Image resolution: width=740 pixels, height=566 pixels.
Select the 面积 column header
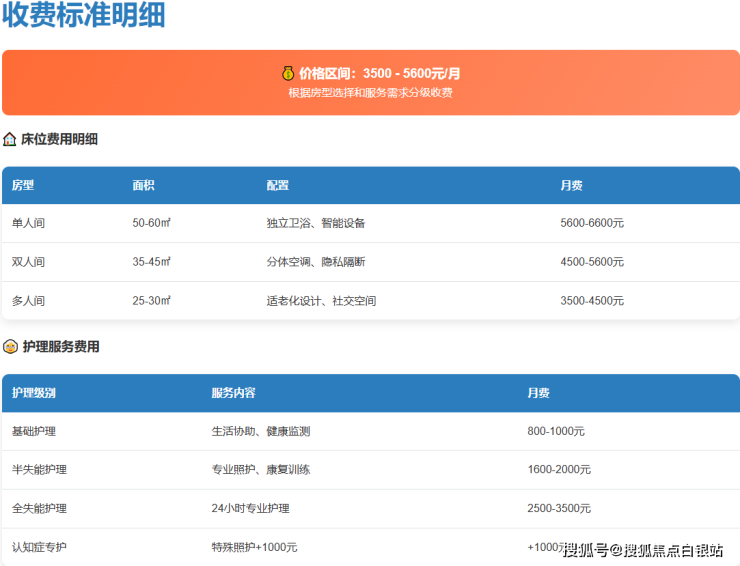click(143, 185)
